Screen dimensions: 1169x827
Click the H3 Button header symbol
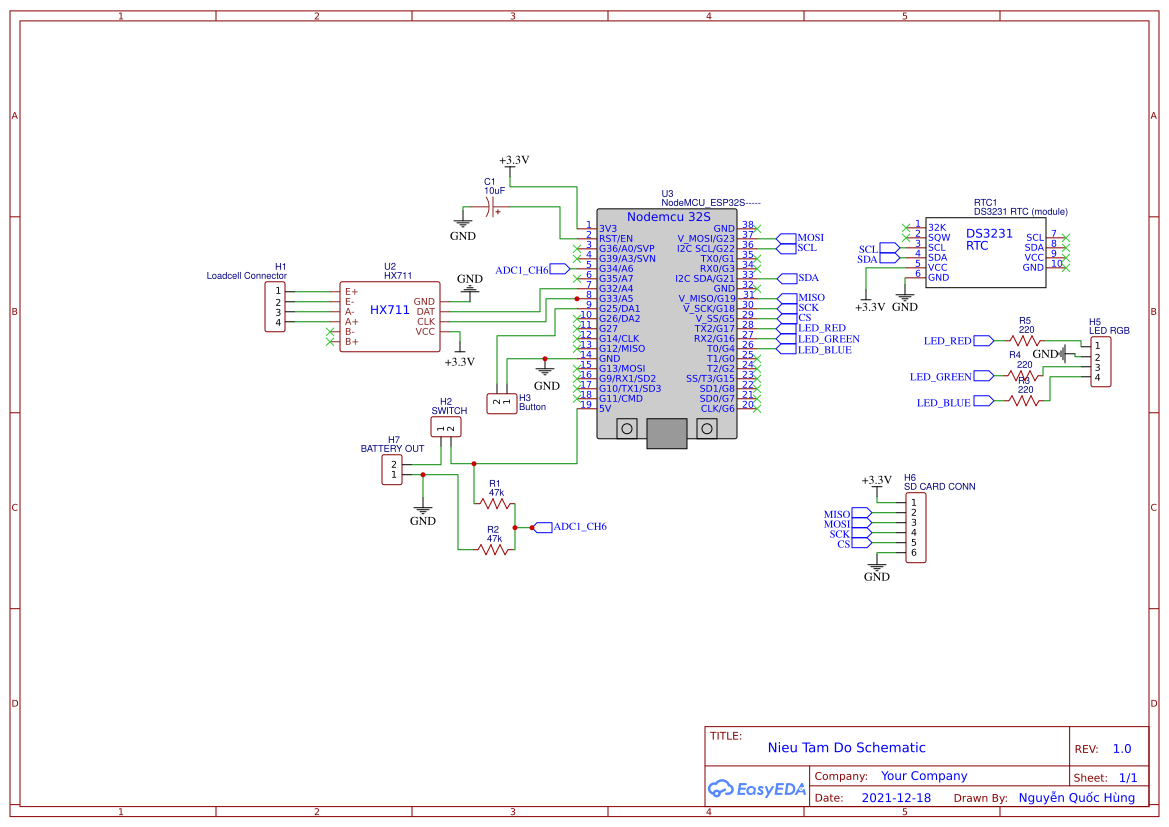click(502, 403)
